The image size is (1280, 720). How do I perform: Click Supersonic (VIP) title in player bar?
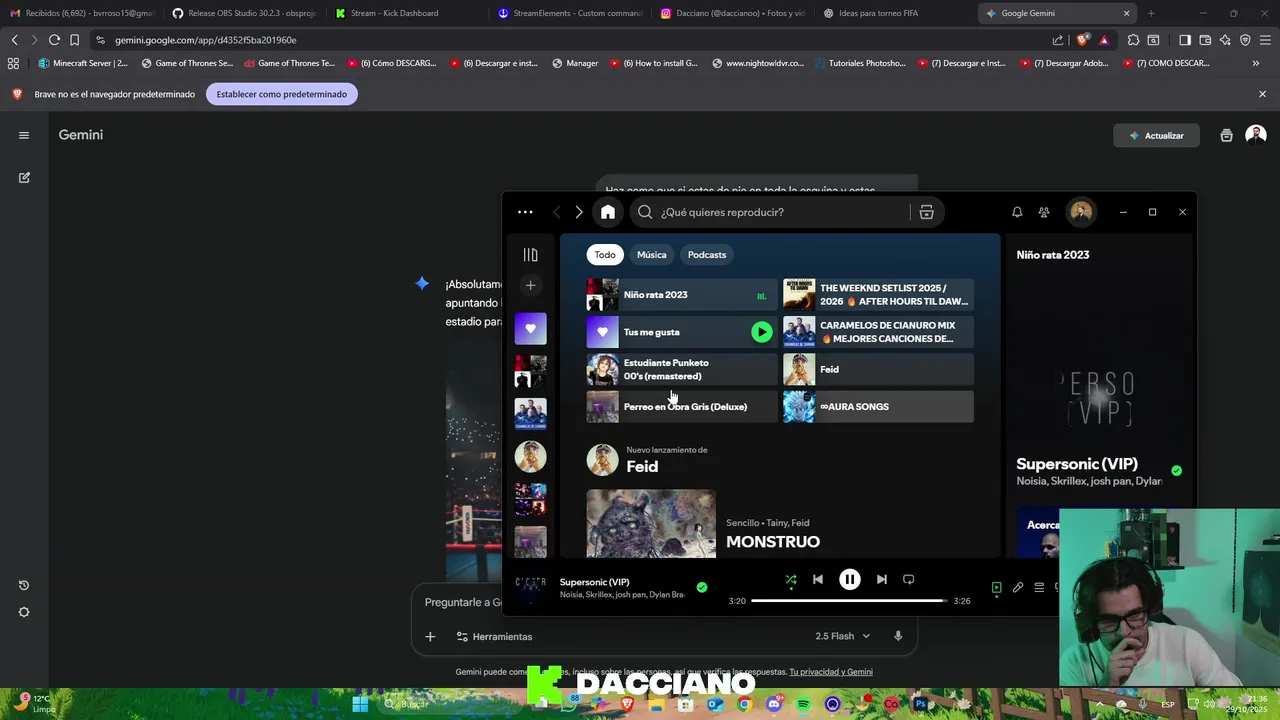(594, 582)
